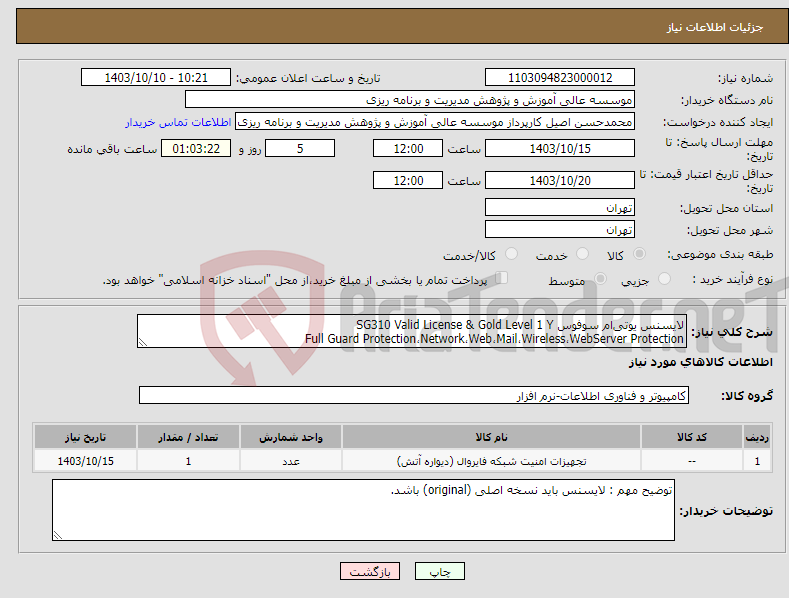Click the شرح کلی نیاز description textarea
This screenshot has width=789, height=598.
click(412, 331)
